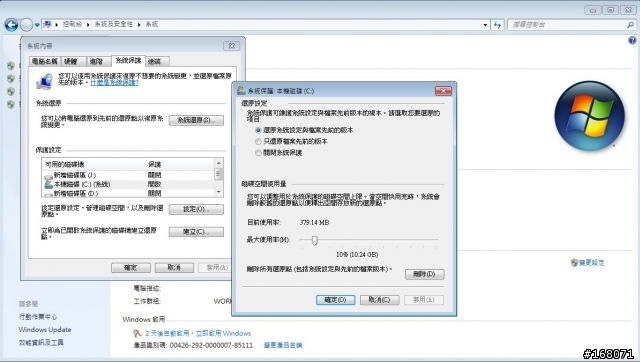Open help with the blue question mark
Screen dimensions: 640x362
click(x=632, y=40)
